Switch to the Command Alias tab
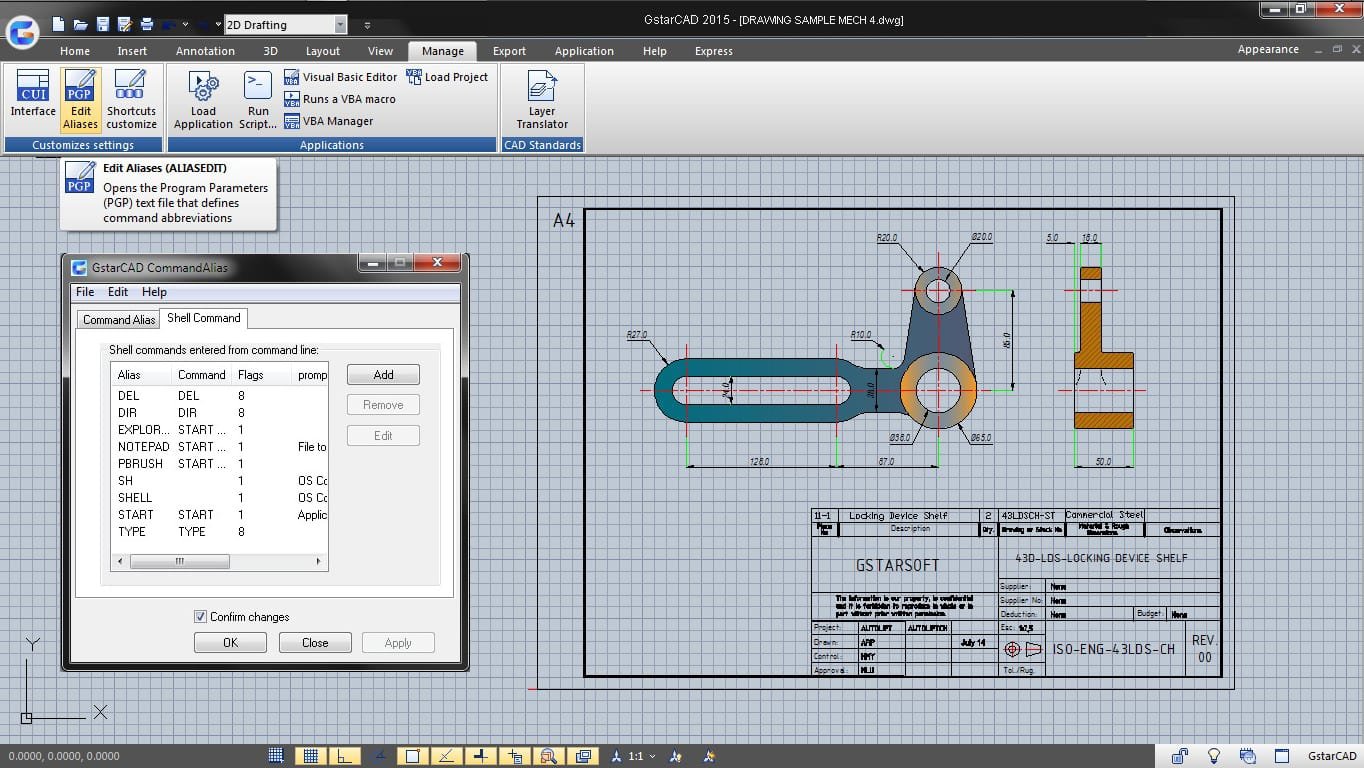1364x768 pixels. point(119,319)
